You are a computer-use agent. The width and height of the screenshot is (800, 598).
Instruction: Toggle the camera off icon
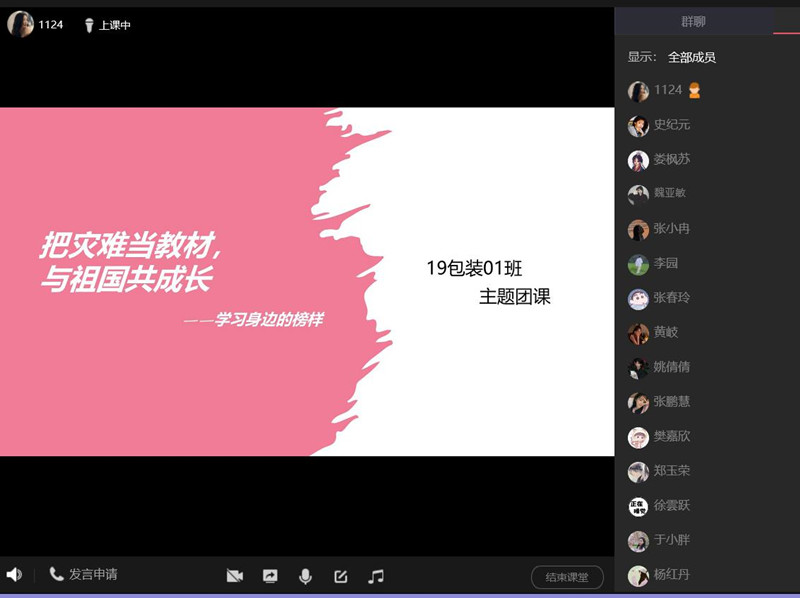click(235, 576)
